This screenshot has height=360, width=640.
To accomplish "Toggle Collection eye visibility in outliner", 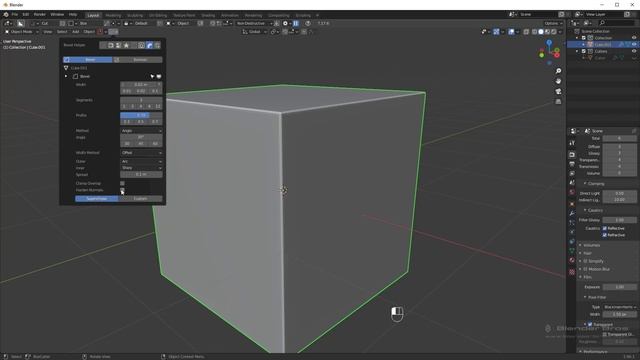I will [x=634, y=38].
